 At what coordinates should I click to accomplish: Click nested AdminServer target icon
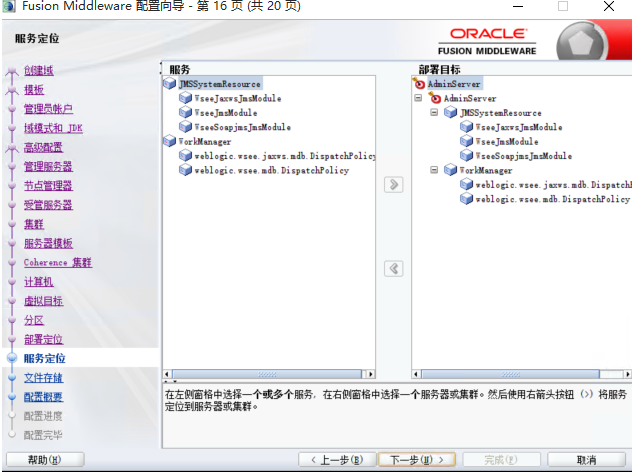[x=434, y=98]
